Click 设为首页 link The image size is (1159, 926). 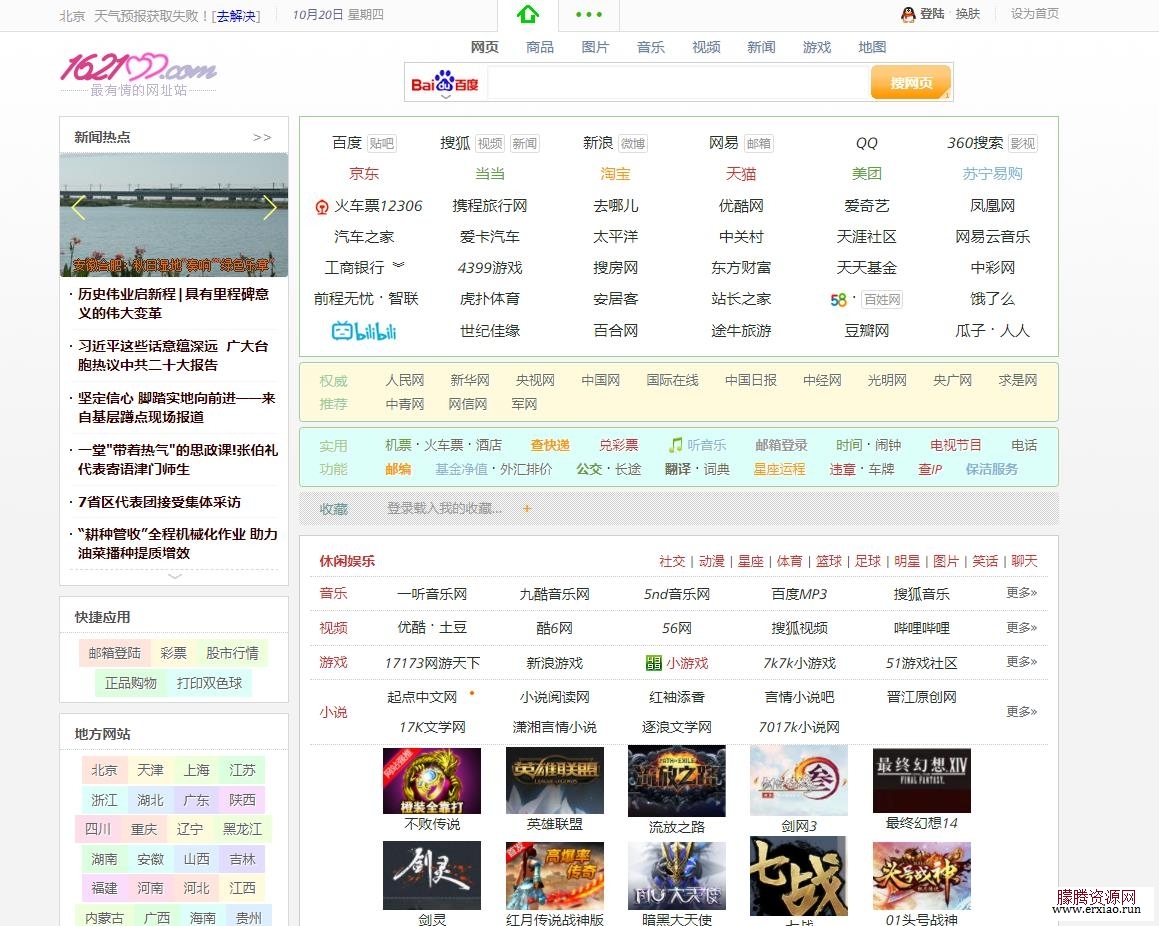1035,14
